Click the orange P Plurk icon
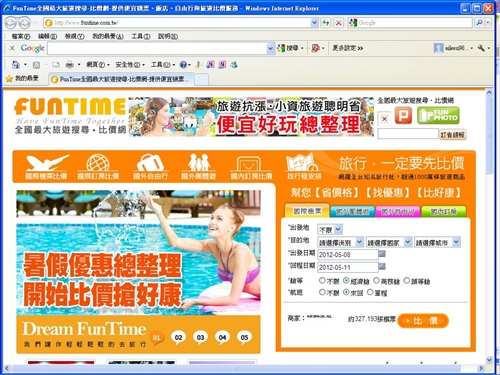The height and width of the screenshot is (375, 500). 403,116
